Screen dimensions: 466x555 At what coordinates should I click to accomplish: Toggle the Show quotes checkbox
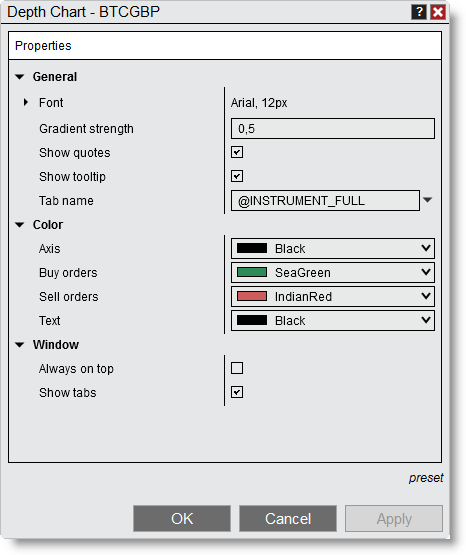(x=237, y=153)
